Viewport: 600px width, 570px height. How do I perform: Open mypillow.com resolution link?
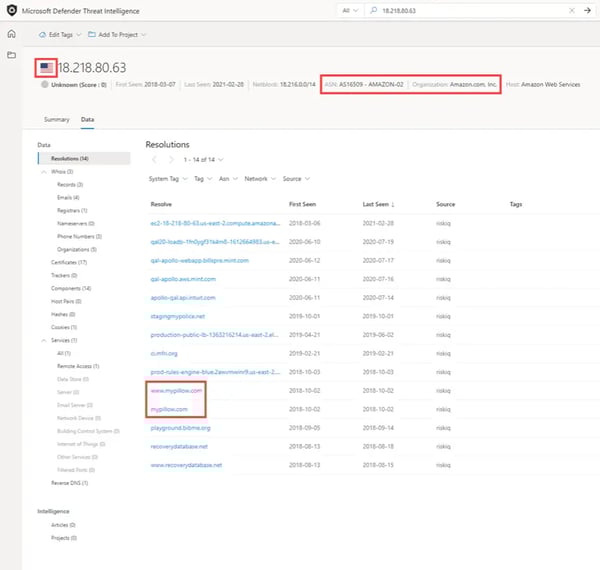pos(169,409)
